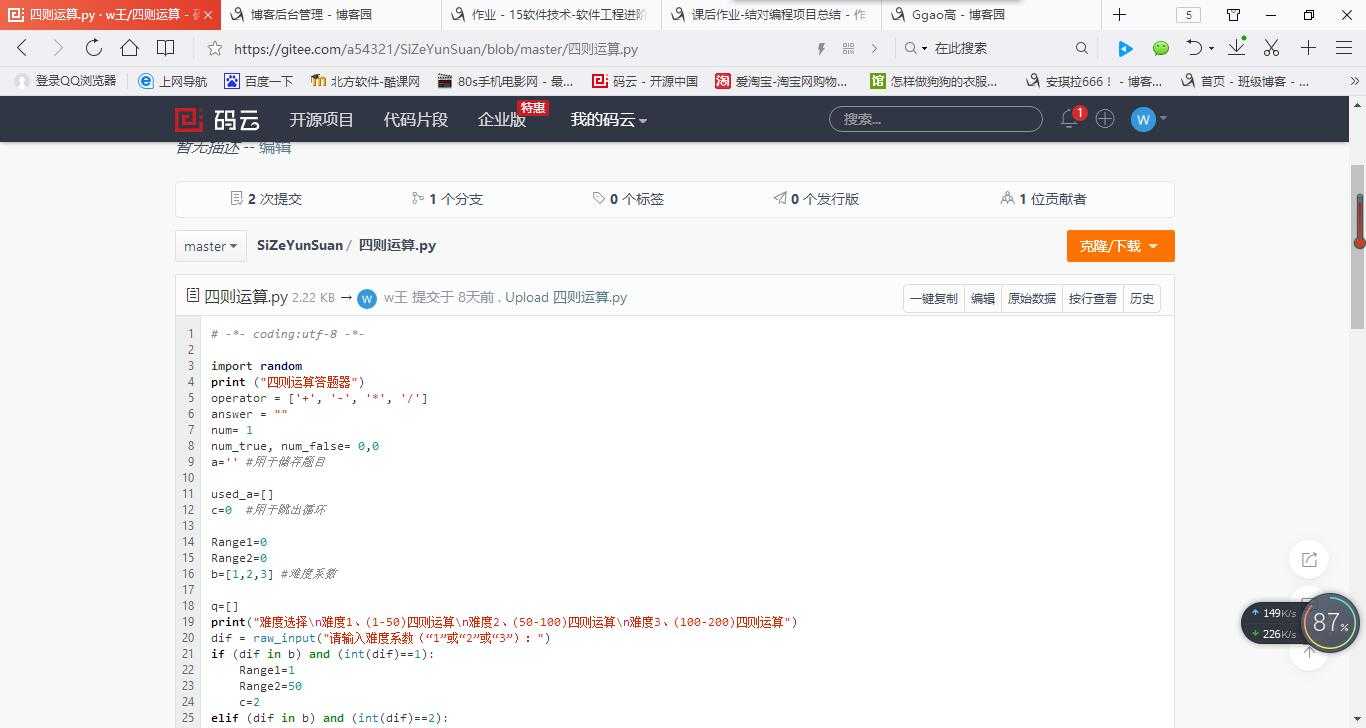
Task: View the 0 个发行版 releases link
Action: point(816,199)
